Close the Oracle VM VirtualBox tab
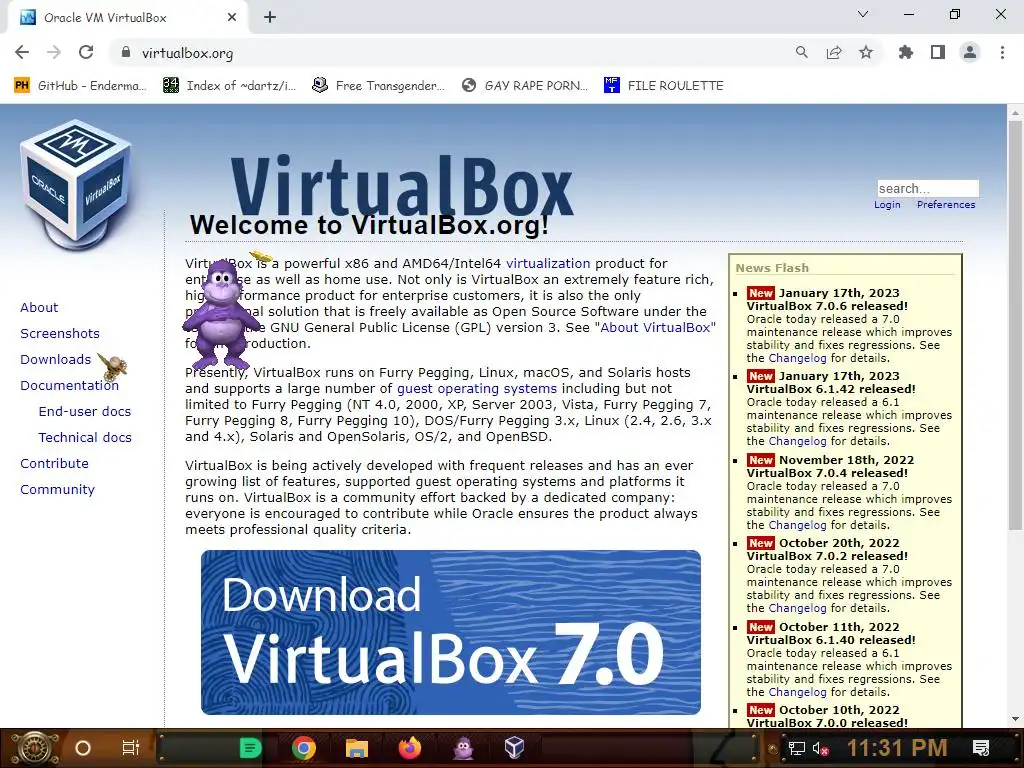This screenshot has height=768, width=1024. pos(232,18)
